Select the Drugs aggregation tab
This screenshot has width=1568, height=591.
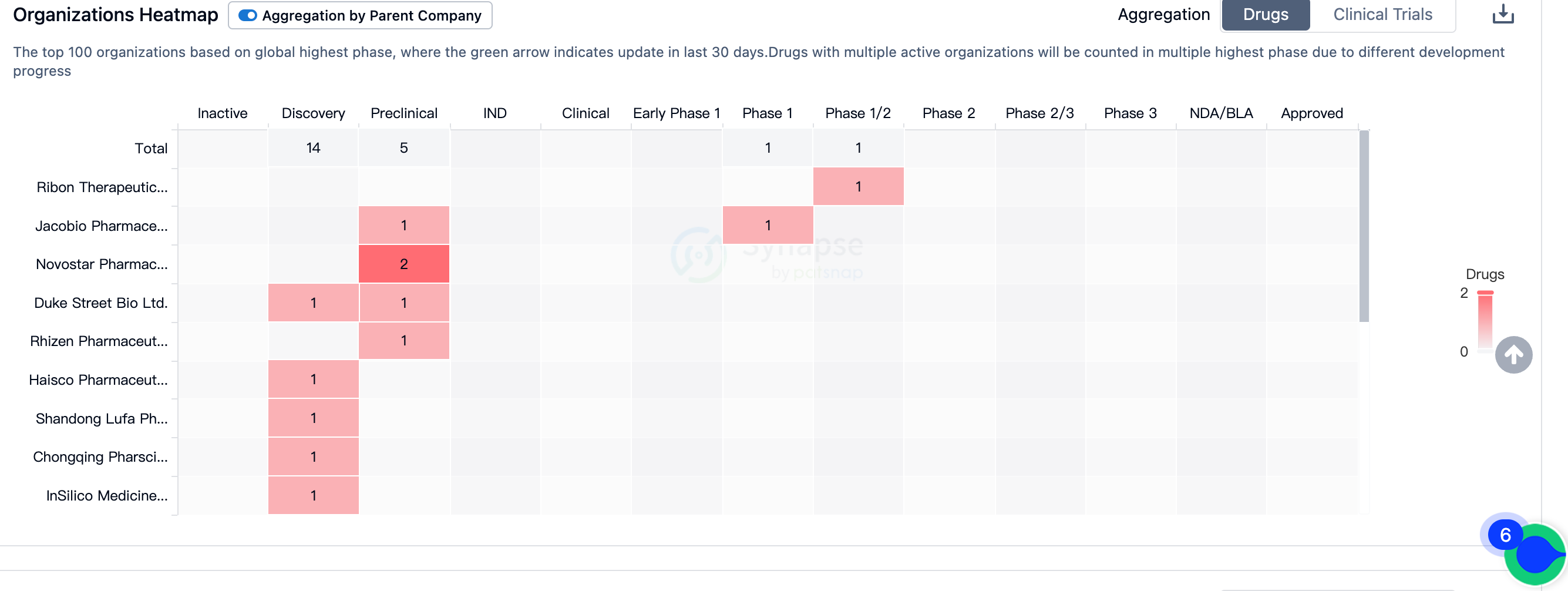(x=1265, y=15)
